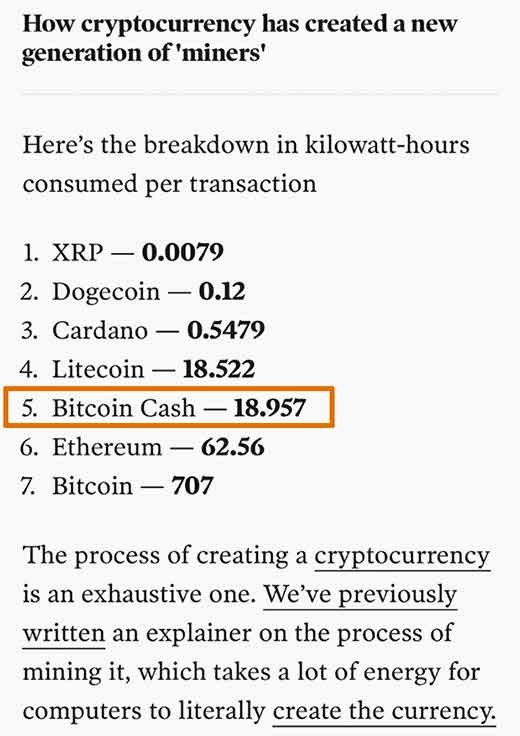Click the bold value 18.957
520x736 pixels.
269,408
